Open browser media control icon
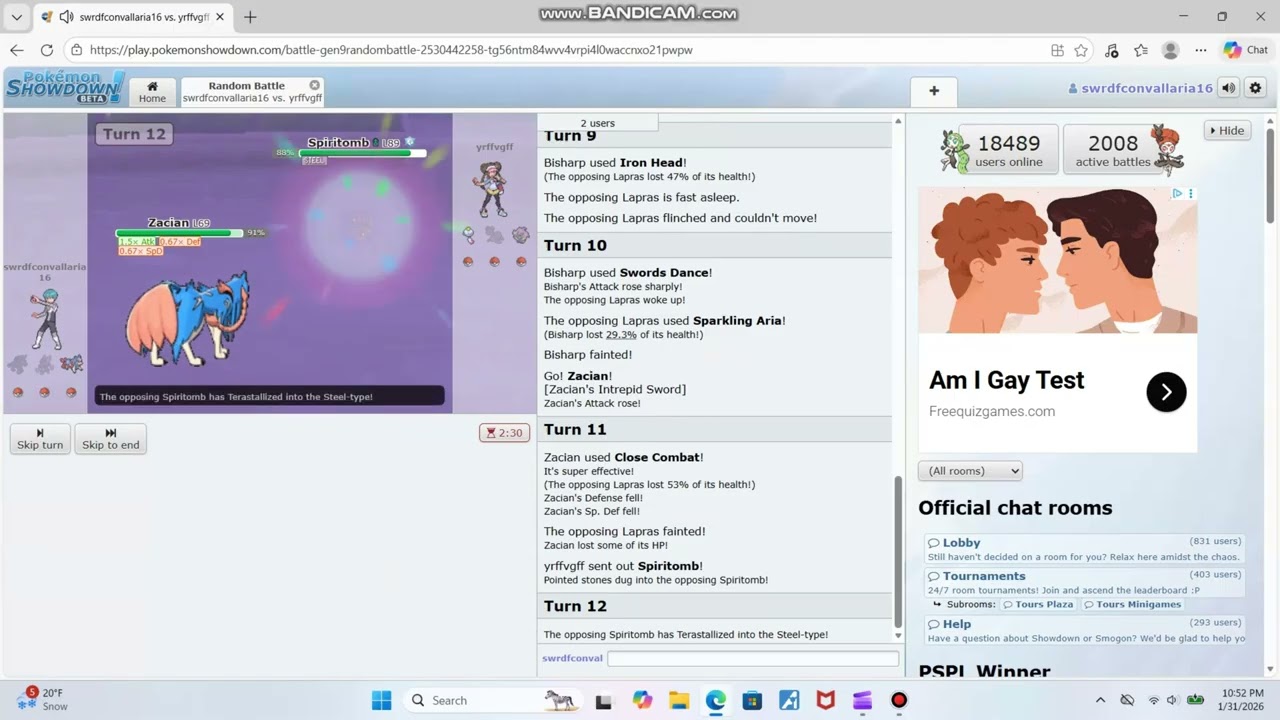Screen dimensions: 1280x720 [x=1111, y=50]
